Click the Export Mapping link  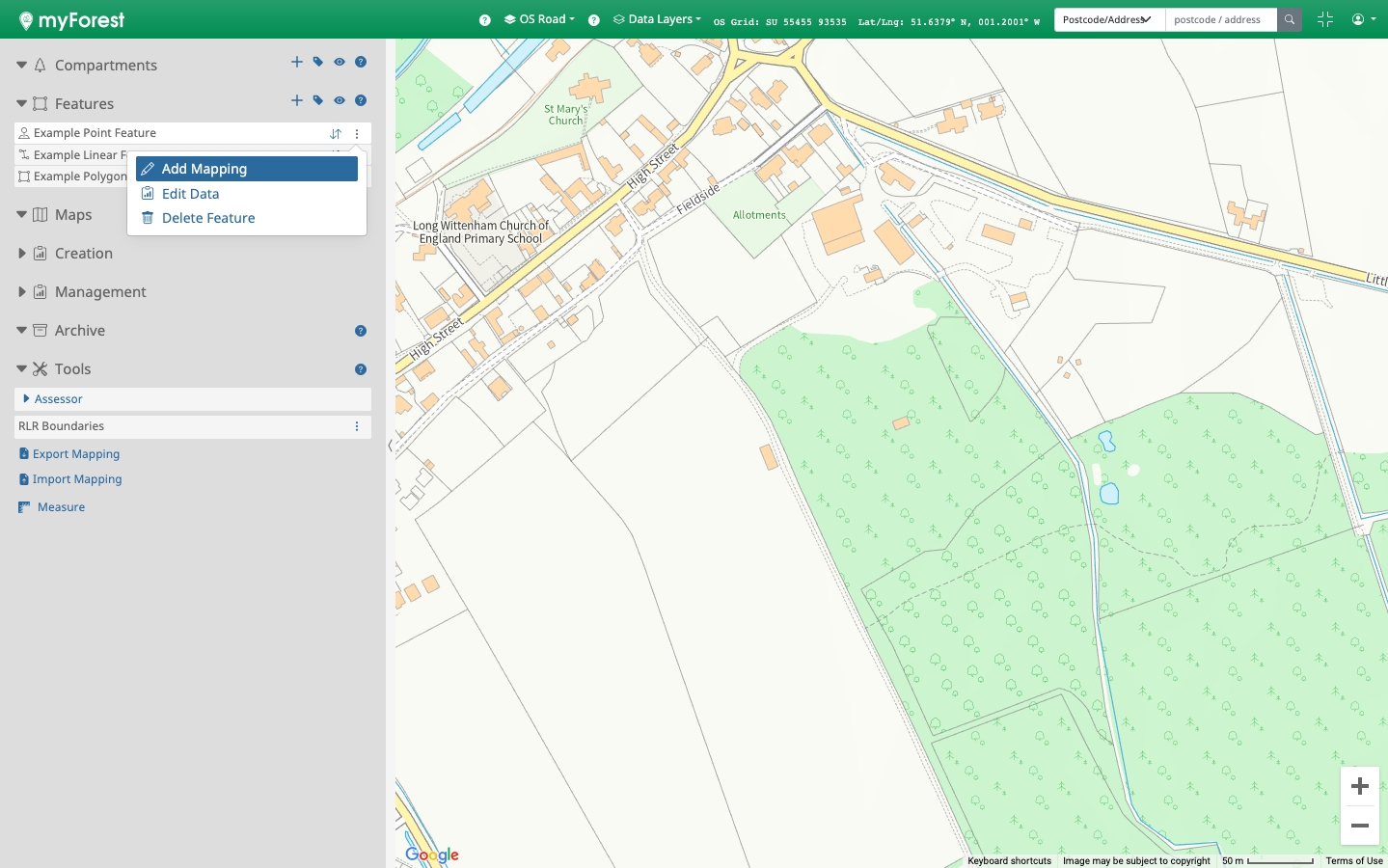75,454
